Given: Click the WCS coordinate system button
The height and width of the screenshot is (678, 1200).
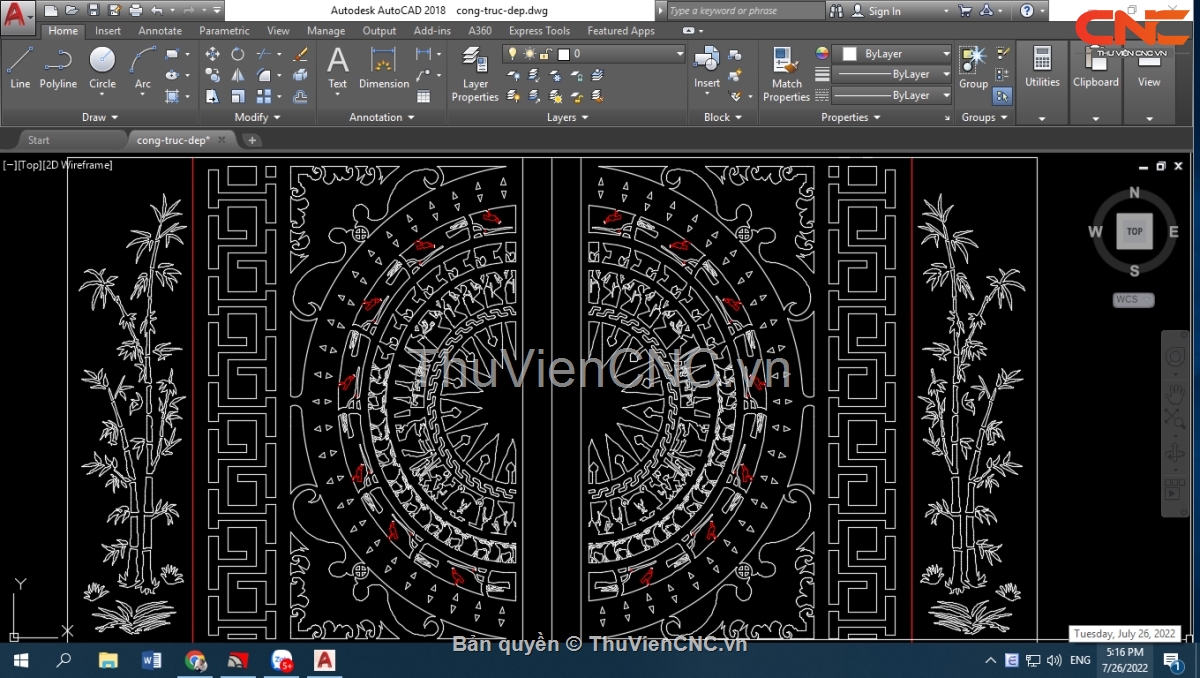Looking at the screenshot, I should pyautogui.click(x=1133, y=299).
